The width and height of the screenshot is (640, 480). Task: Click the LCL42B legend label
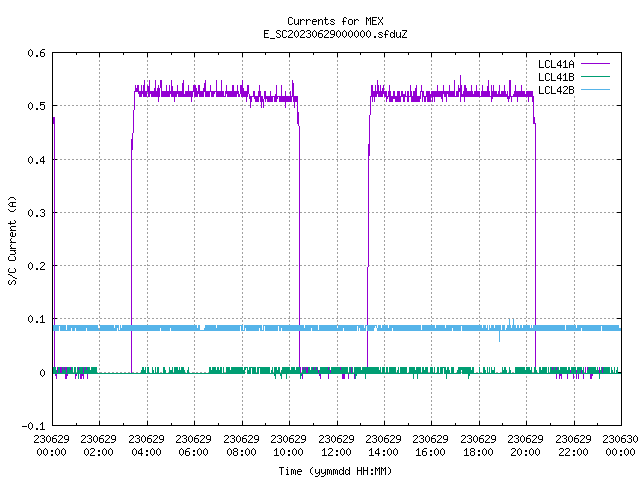pos(556,90)
